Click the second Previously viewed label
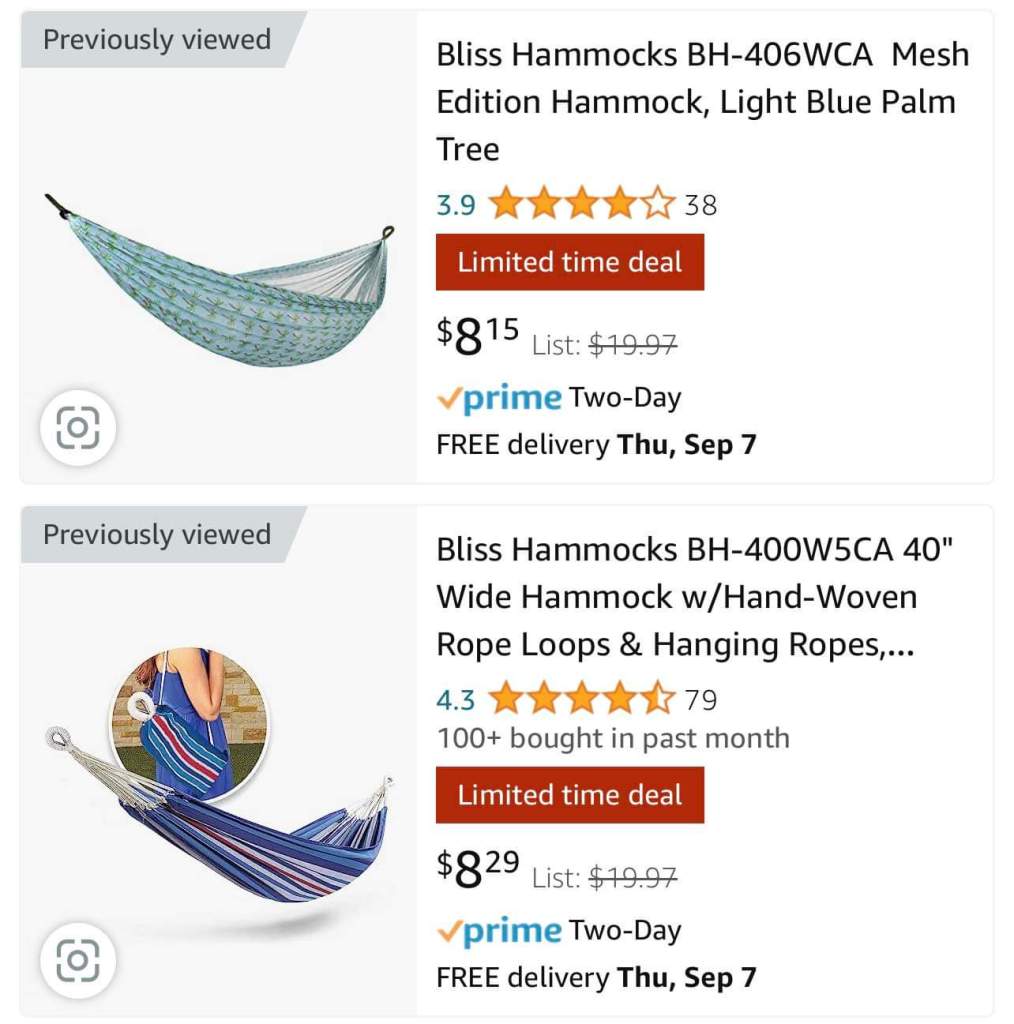The width and height of the screenshot is (1014, 1024). [157, 534]
